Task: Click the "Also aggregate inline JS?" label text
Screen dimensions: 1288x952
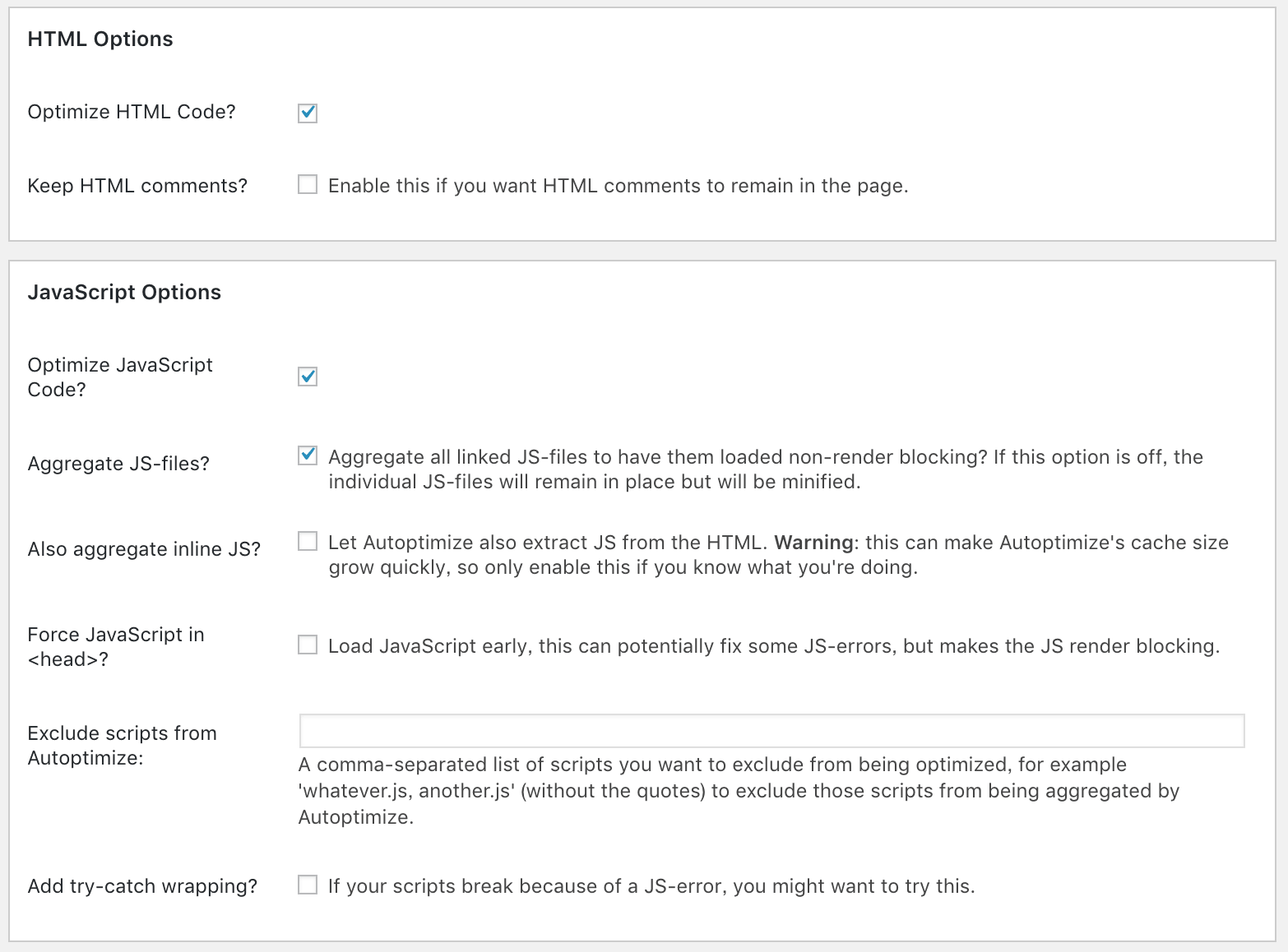Action: click(144, 549)
